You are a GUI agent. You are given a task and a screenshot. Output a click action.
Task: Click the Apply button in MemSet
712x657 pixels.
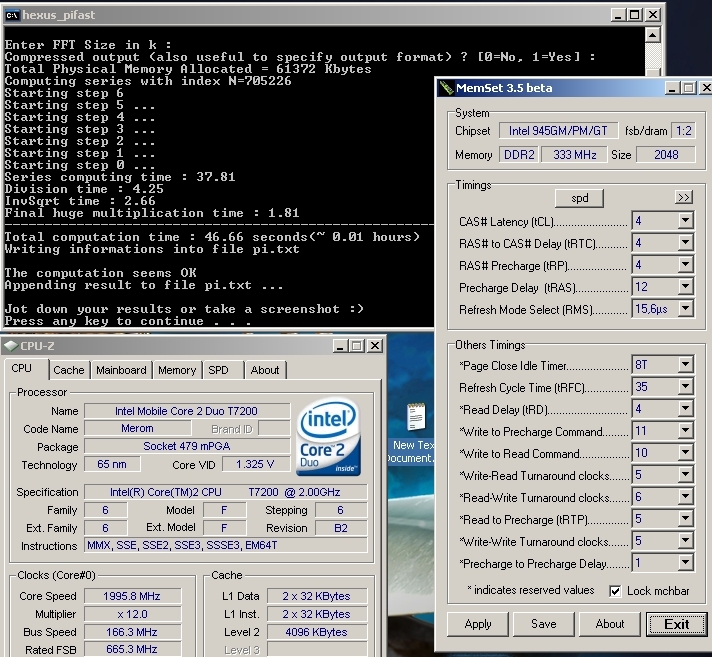478,624
